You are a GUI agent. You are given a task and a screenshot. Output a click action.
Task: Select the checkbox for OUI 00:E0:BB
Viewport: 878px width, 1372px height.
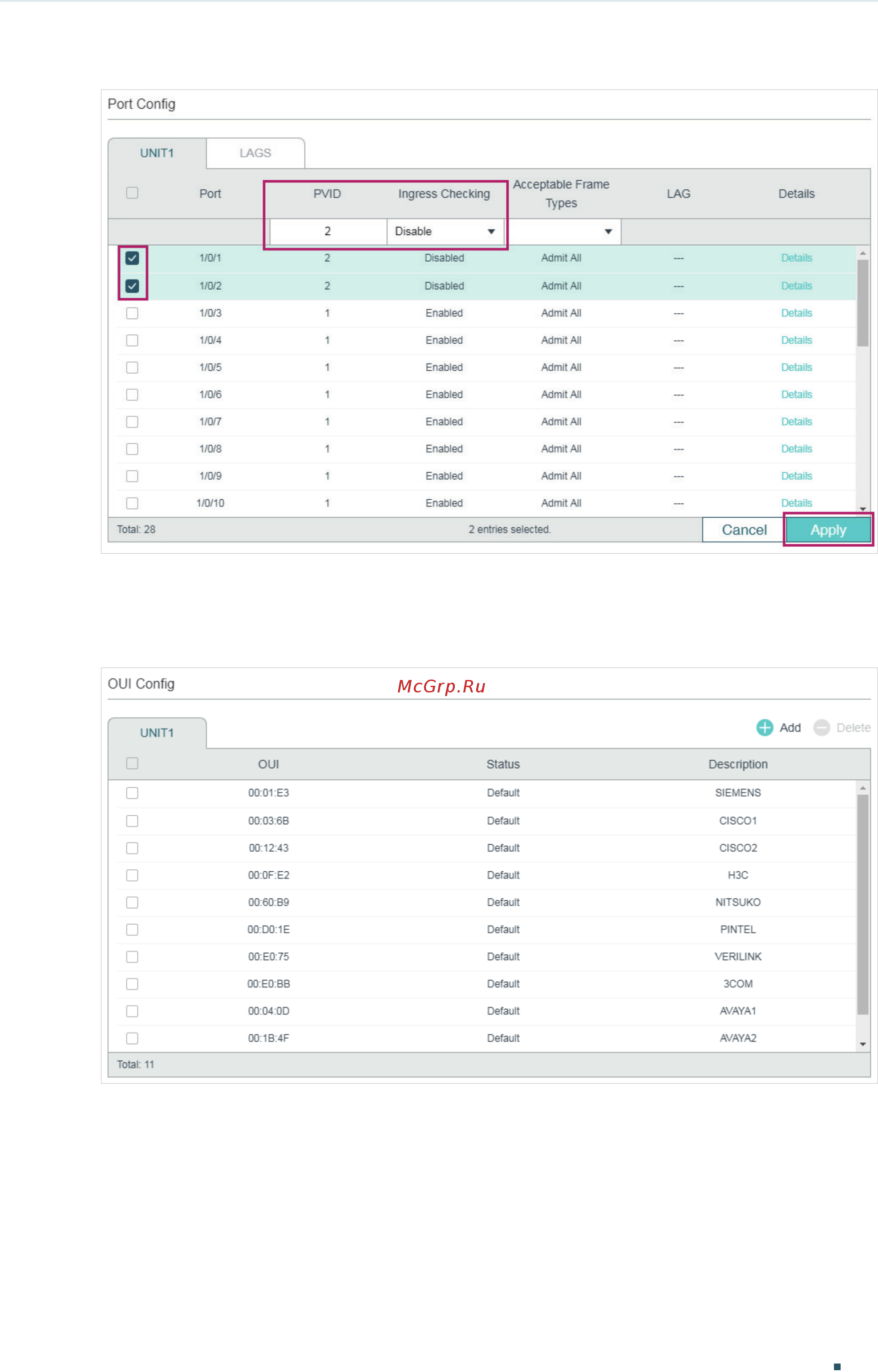(132, 984)
